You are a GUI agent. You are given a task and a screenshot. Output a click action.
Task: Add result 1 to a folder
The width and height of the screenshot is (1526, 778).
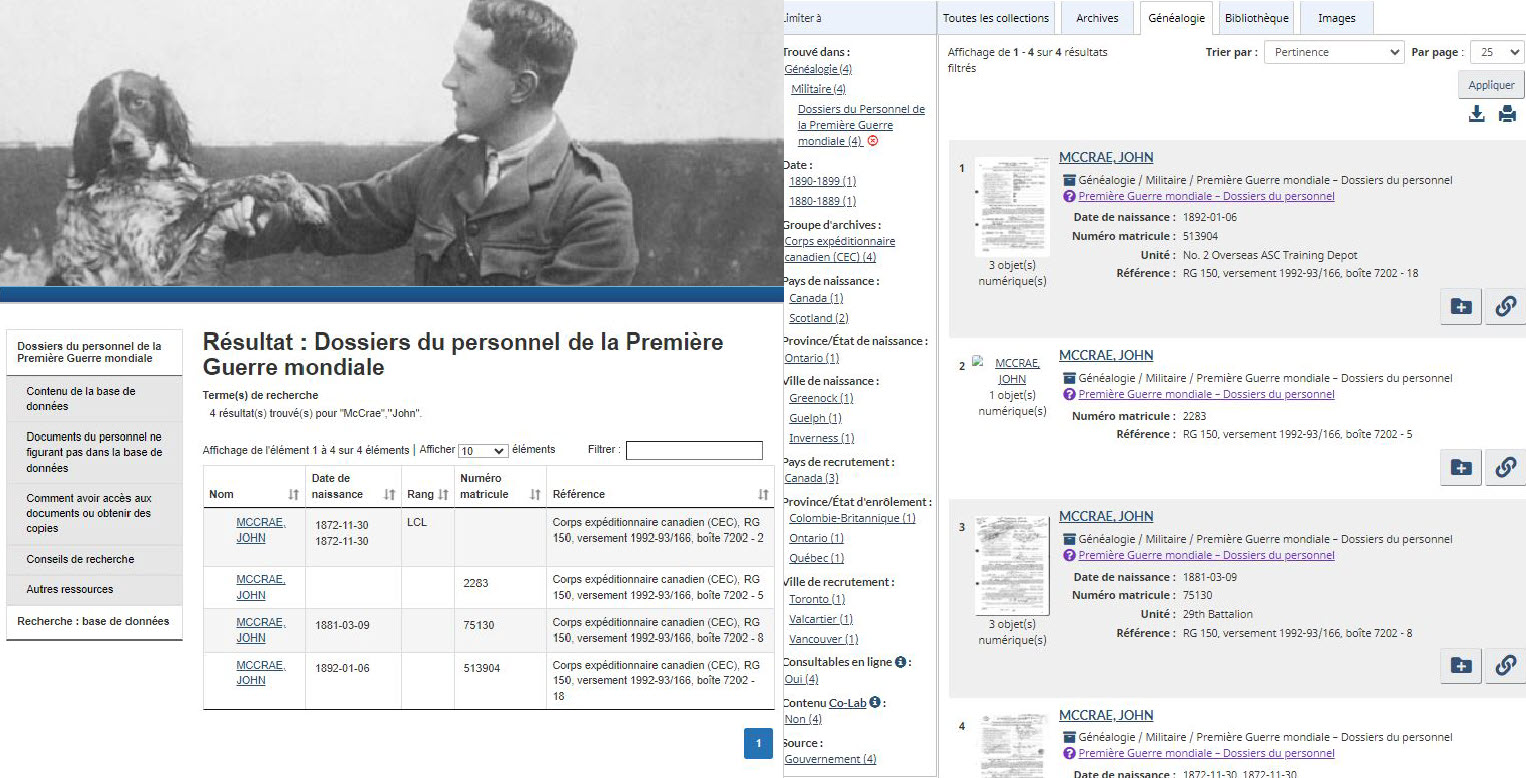(1461, 308)
